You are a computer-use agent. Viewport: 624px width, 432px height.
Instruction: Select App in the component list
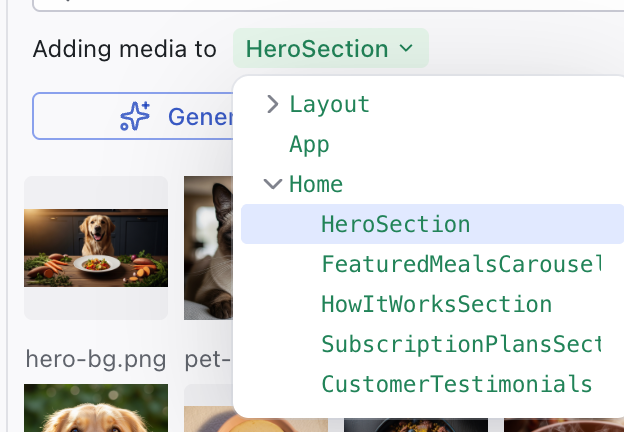[309, 144]
